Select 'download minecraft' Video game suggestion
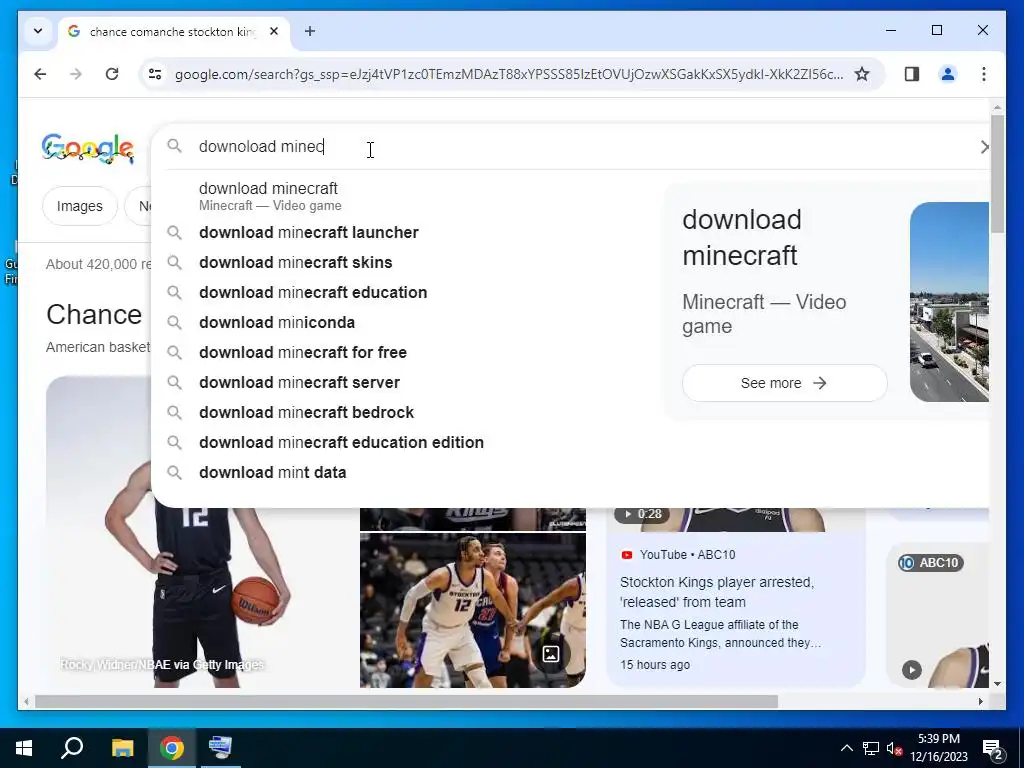 [x=408, y=196]
